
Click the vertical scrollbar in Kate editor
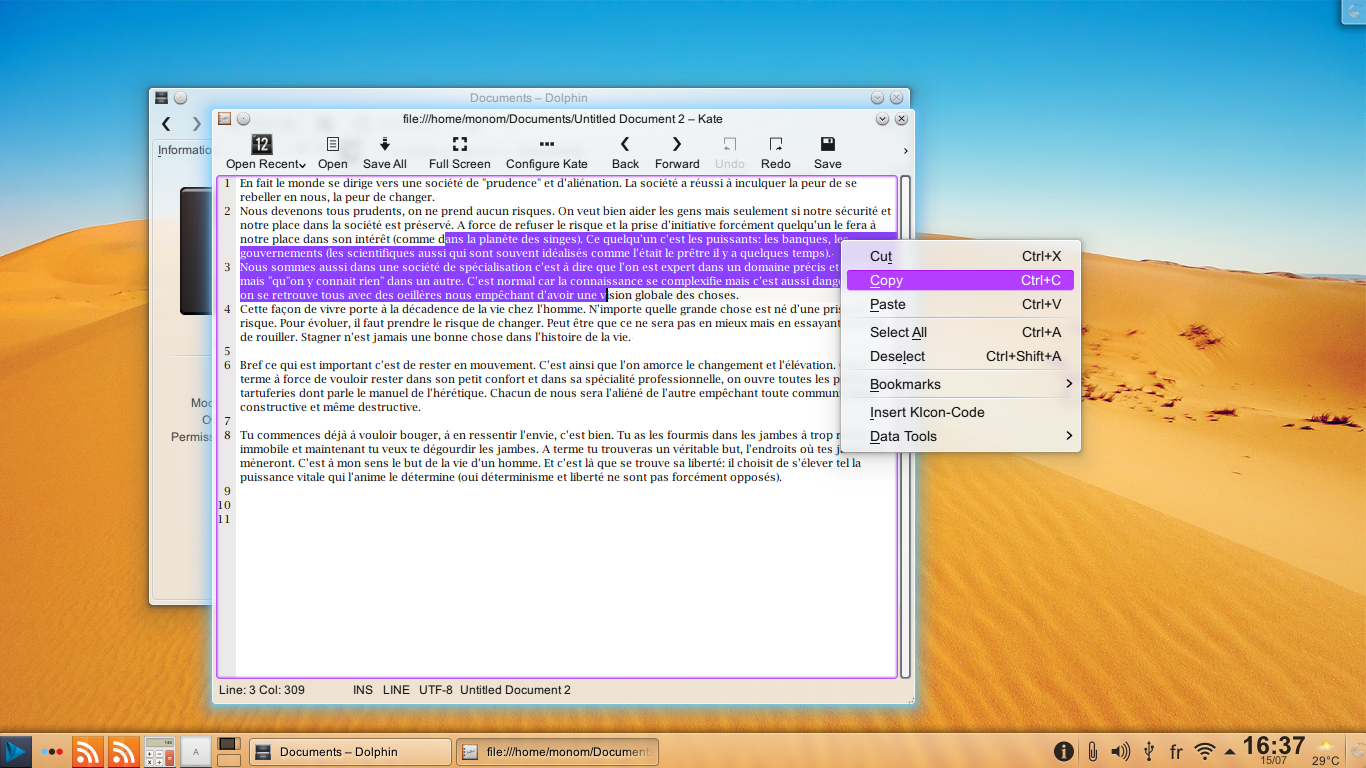click(905, 427)
